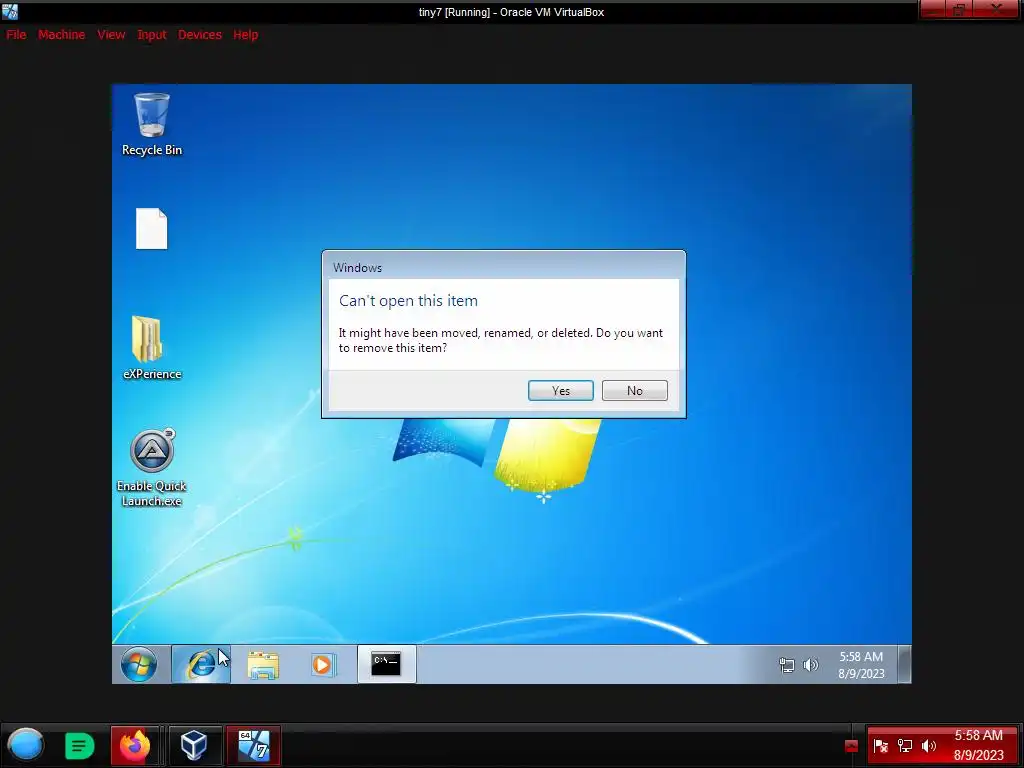Restore down the VirtualBox window
The height and width of the screenshot is (768, 1024).
pos(959,10)
